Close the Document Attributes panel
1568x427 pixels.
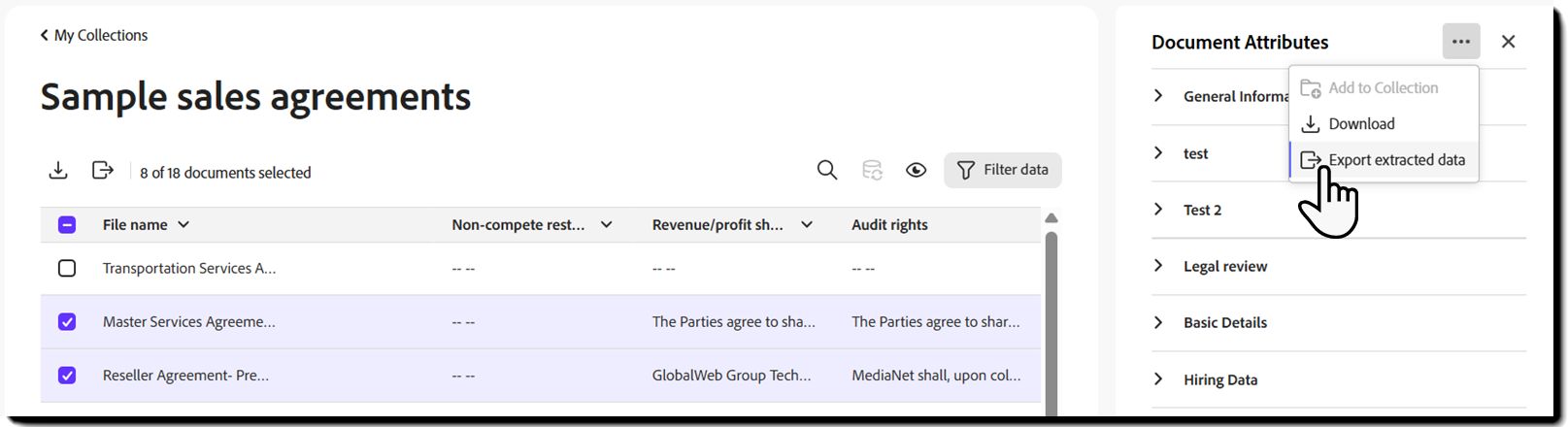[1508, 42]
